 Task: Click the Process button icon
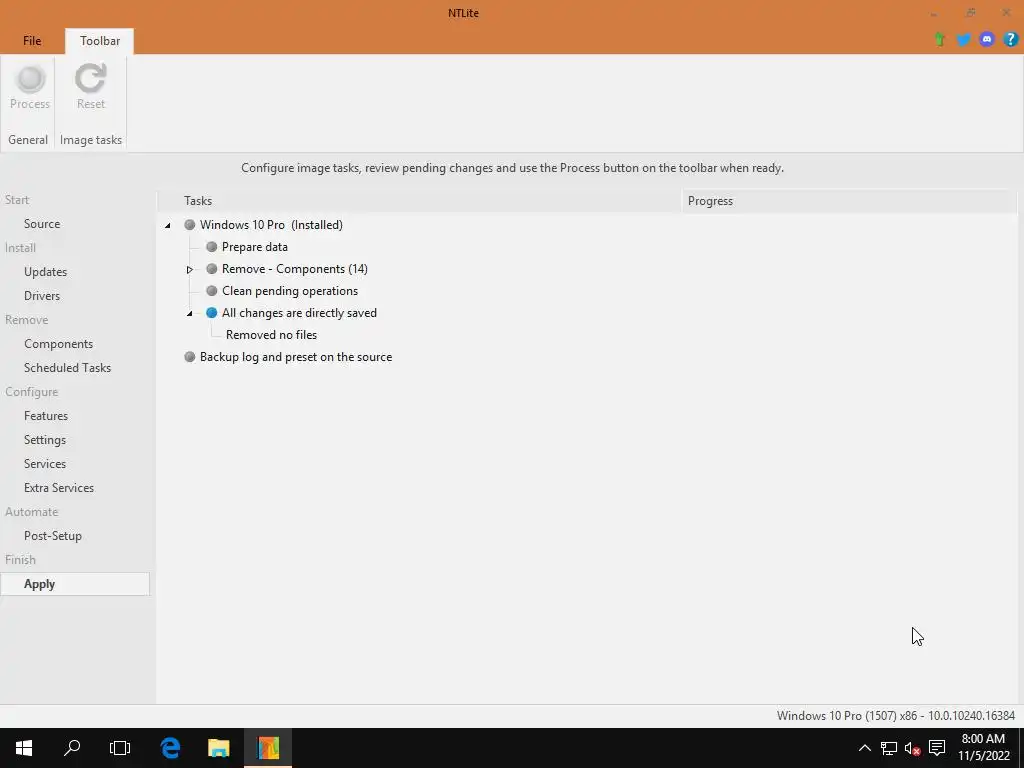(30, 78)
